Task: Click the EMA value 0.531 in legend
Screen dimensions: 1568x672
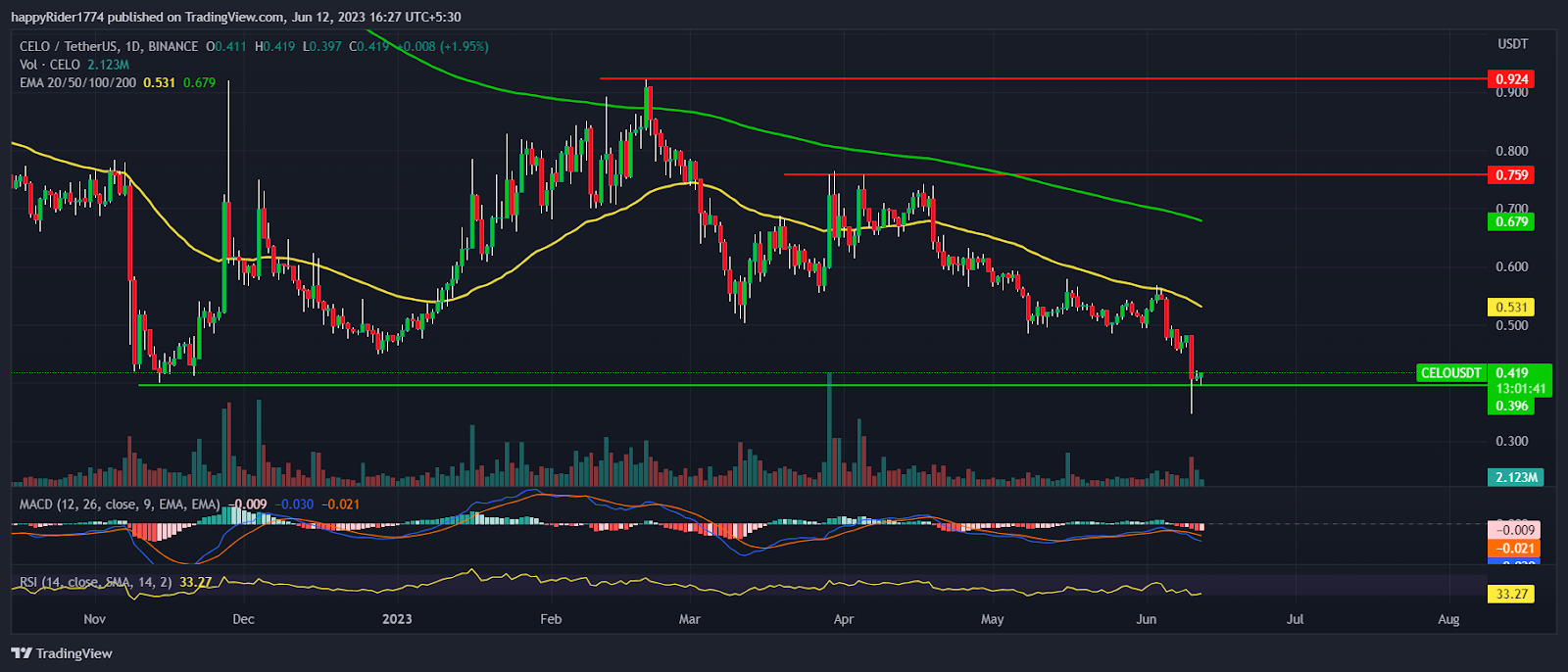Action: point(159,82)
